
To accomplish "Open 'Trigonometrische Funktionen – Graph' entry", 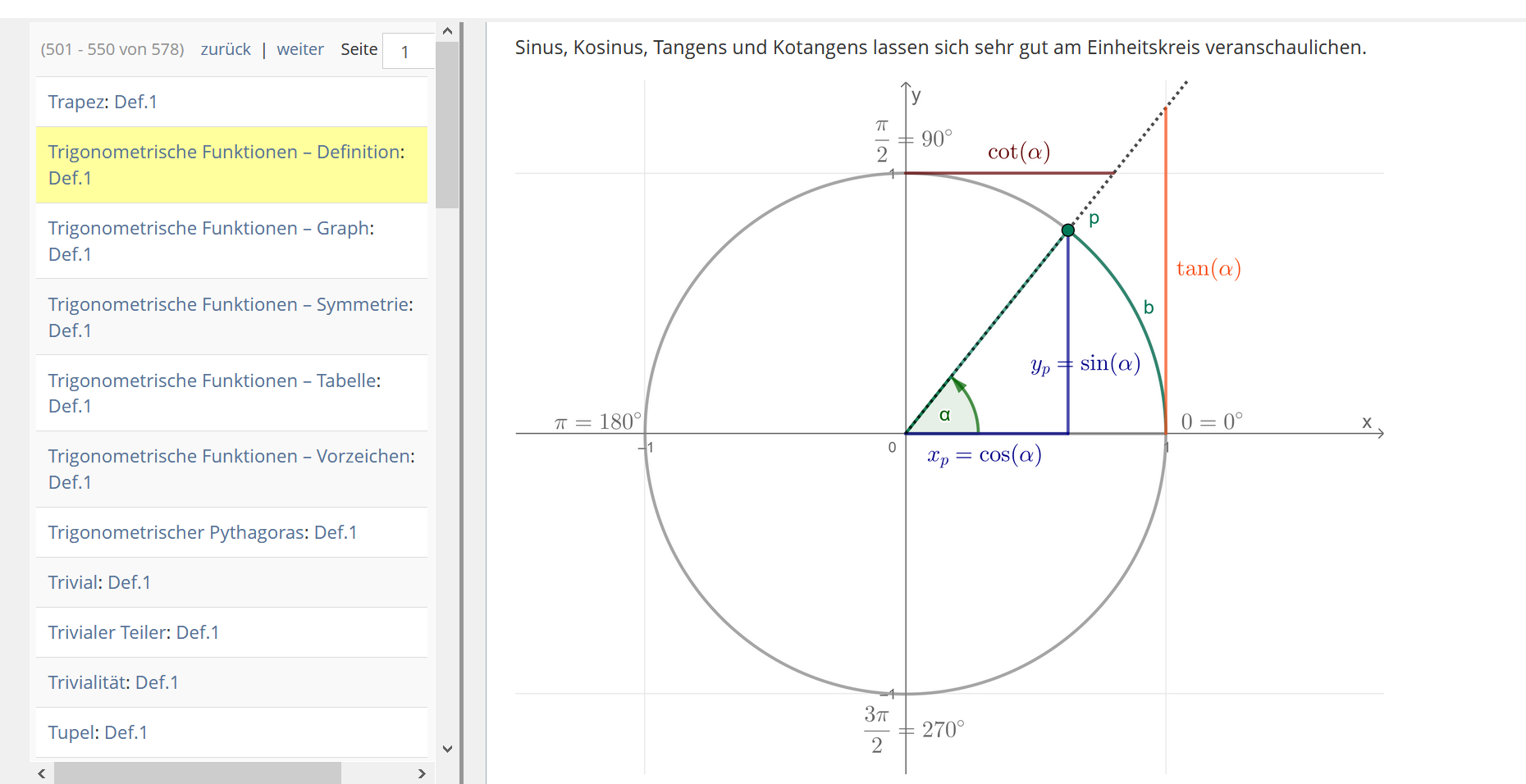I will click(x=211, y=240).
